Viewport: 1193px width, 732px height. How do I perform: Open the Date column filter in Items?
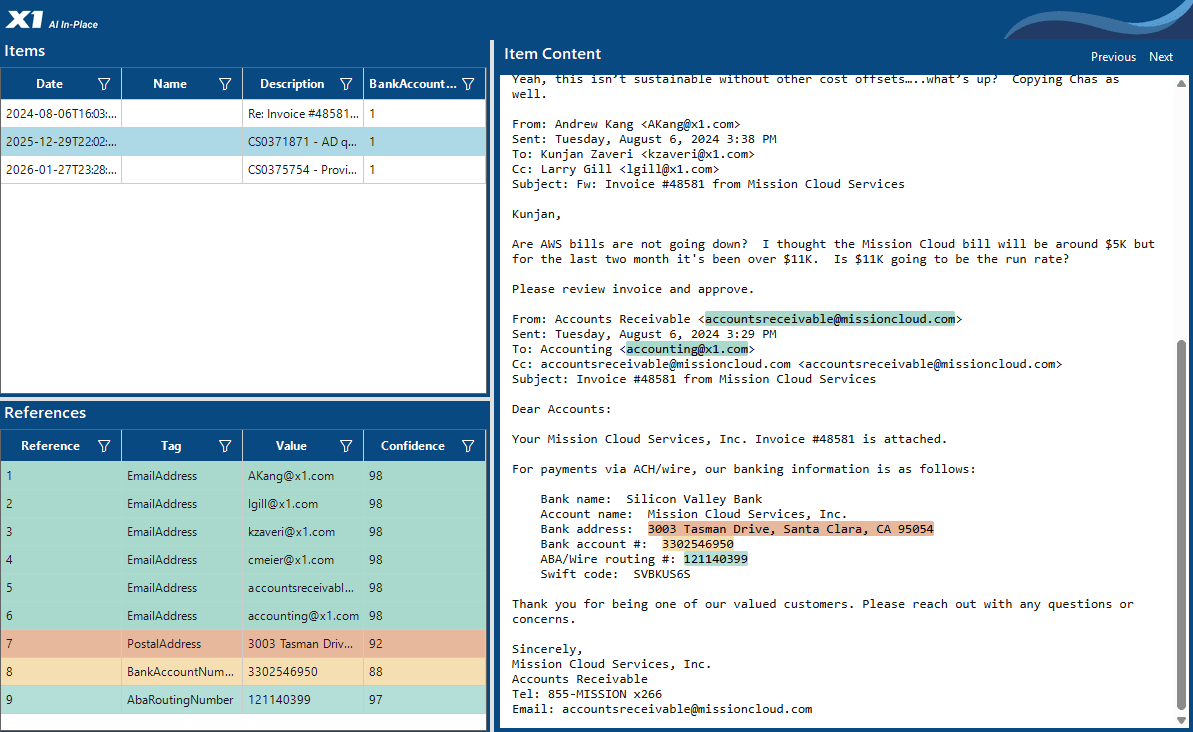click(104, 84)
